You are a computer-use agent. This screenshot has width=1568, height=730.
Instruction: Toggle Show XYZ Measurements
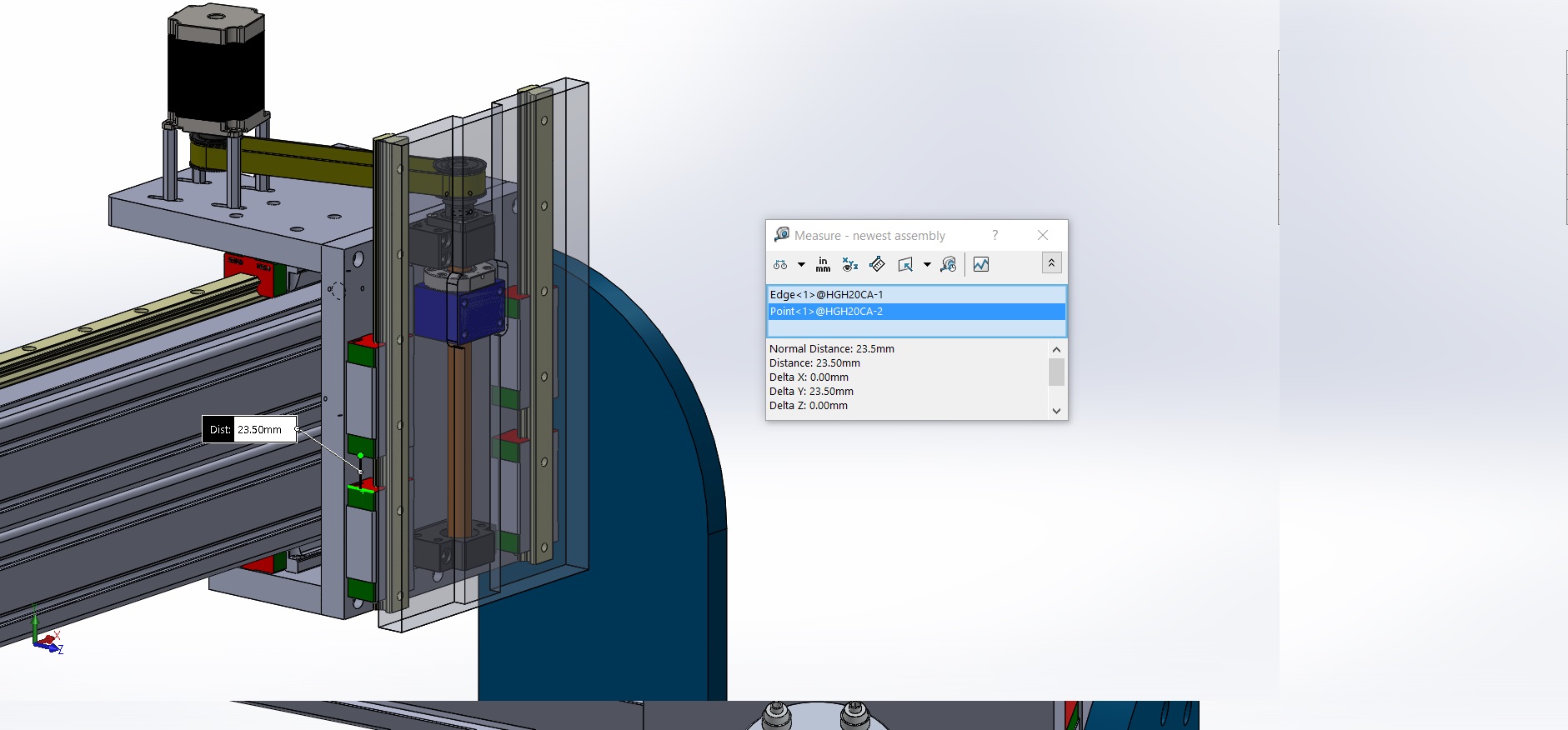click(849, 265)
